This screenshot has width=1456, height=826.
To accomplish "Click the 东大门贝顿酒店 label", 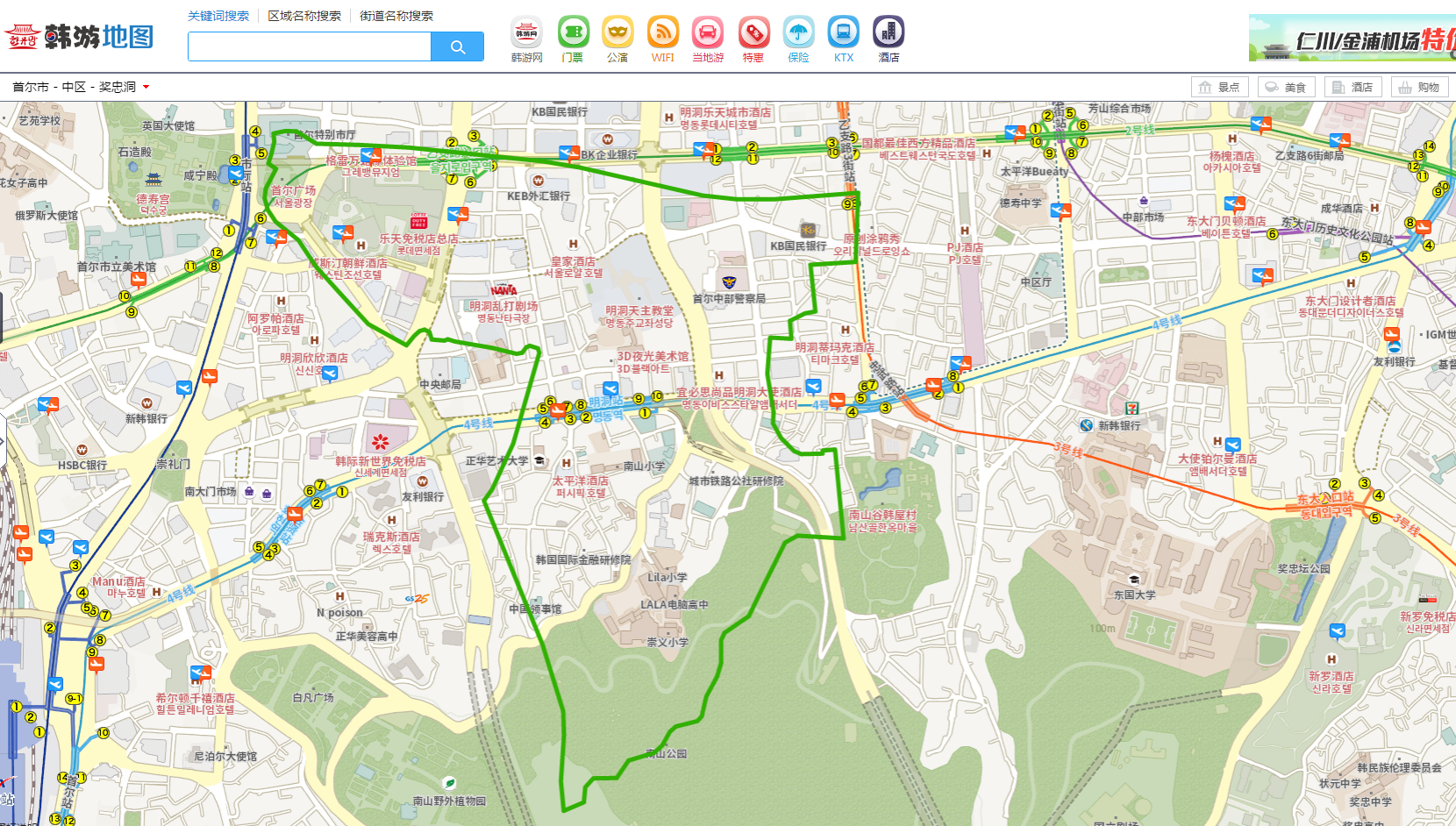I will click(x=1226, y=227).
